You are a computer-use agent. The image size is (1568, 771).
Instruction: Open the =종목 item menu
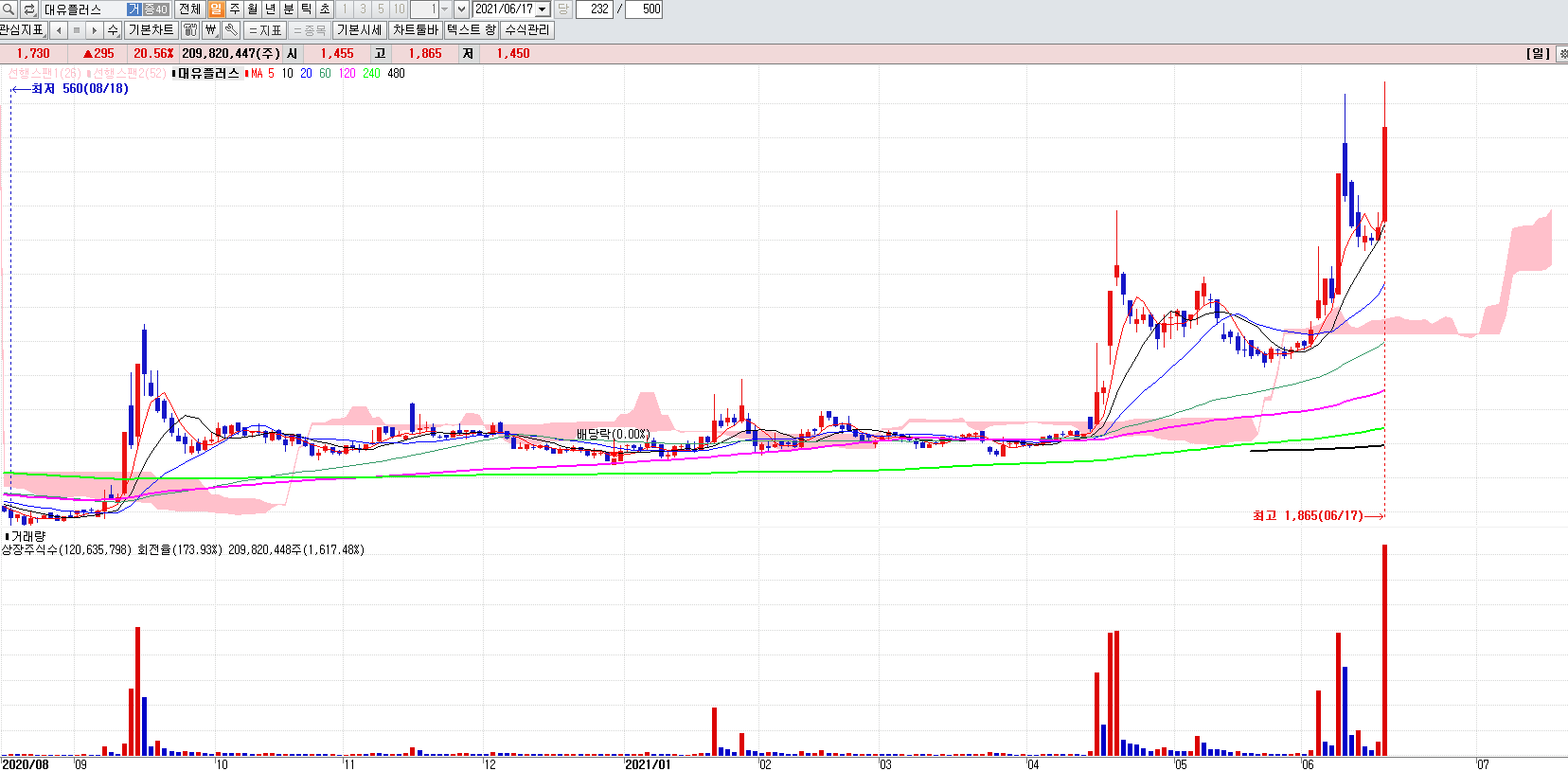pyautogui.click(x=310, y=30)
